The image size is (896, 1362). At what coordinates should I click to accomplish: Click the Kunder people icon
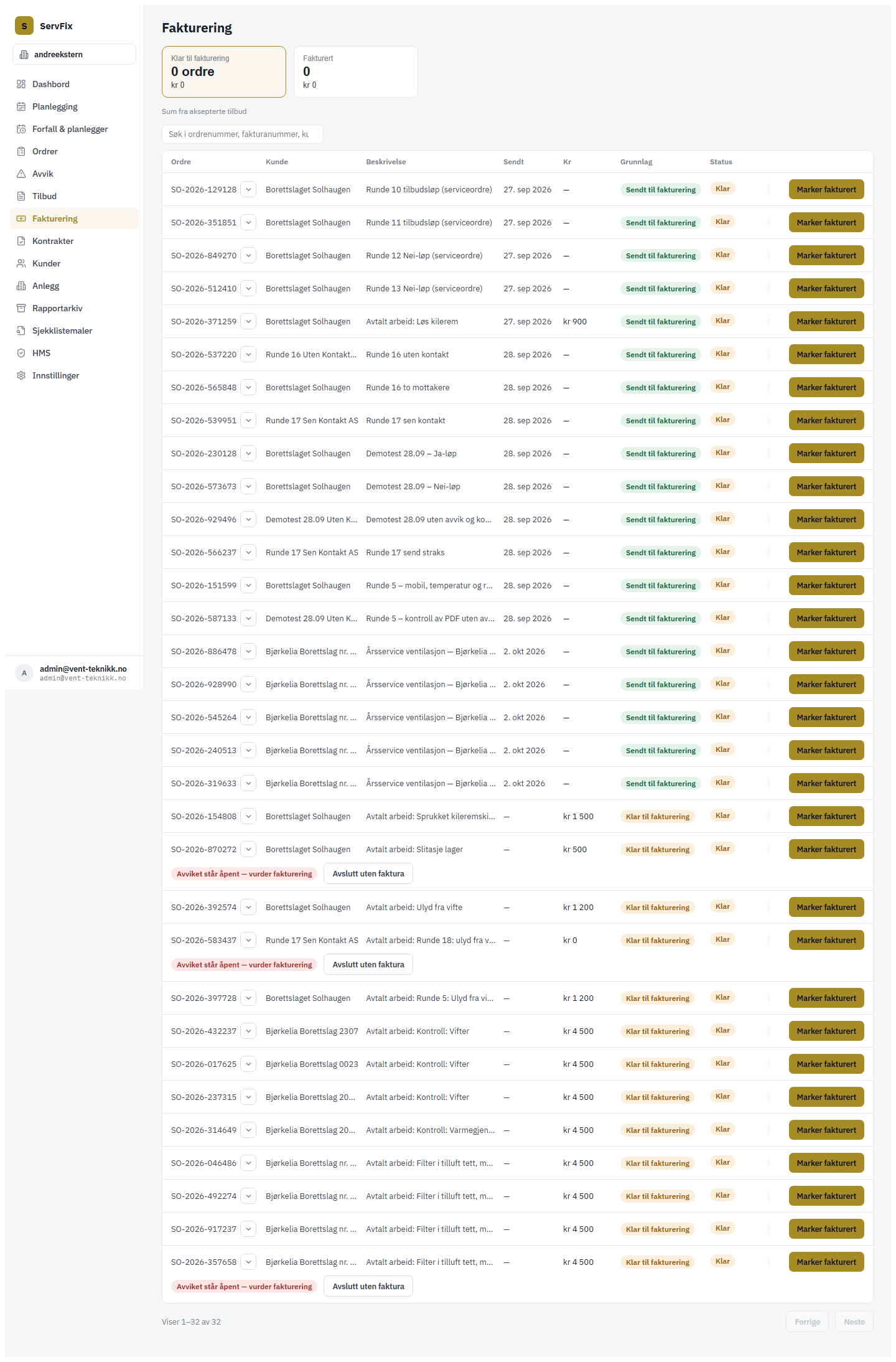tap(21, 263)
